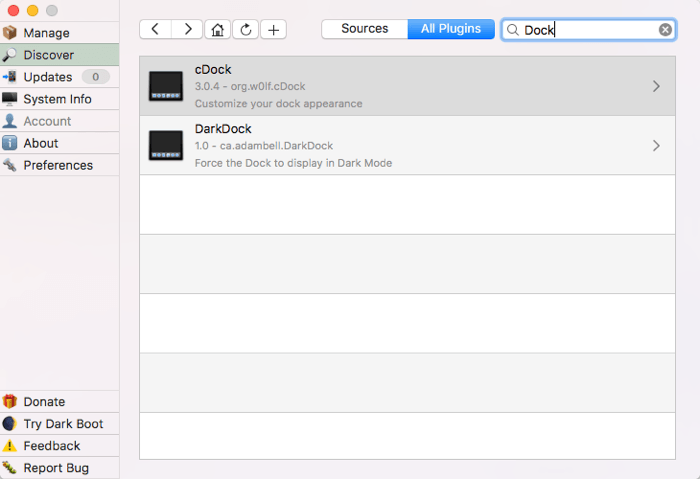The width and height of the screenshot is (700, 479).
Task: Click the Donate gift icon
Action: 9,401
